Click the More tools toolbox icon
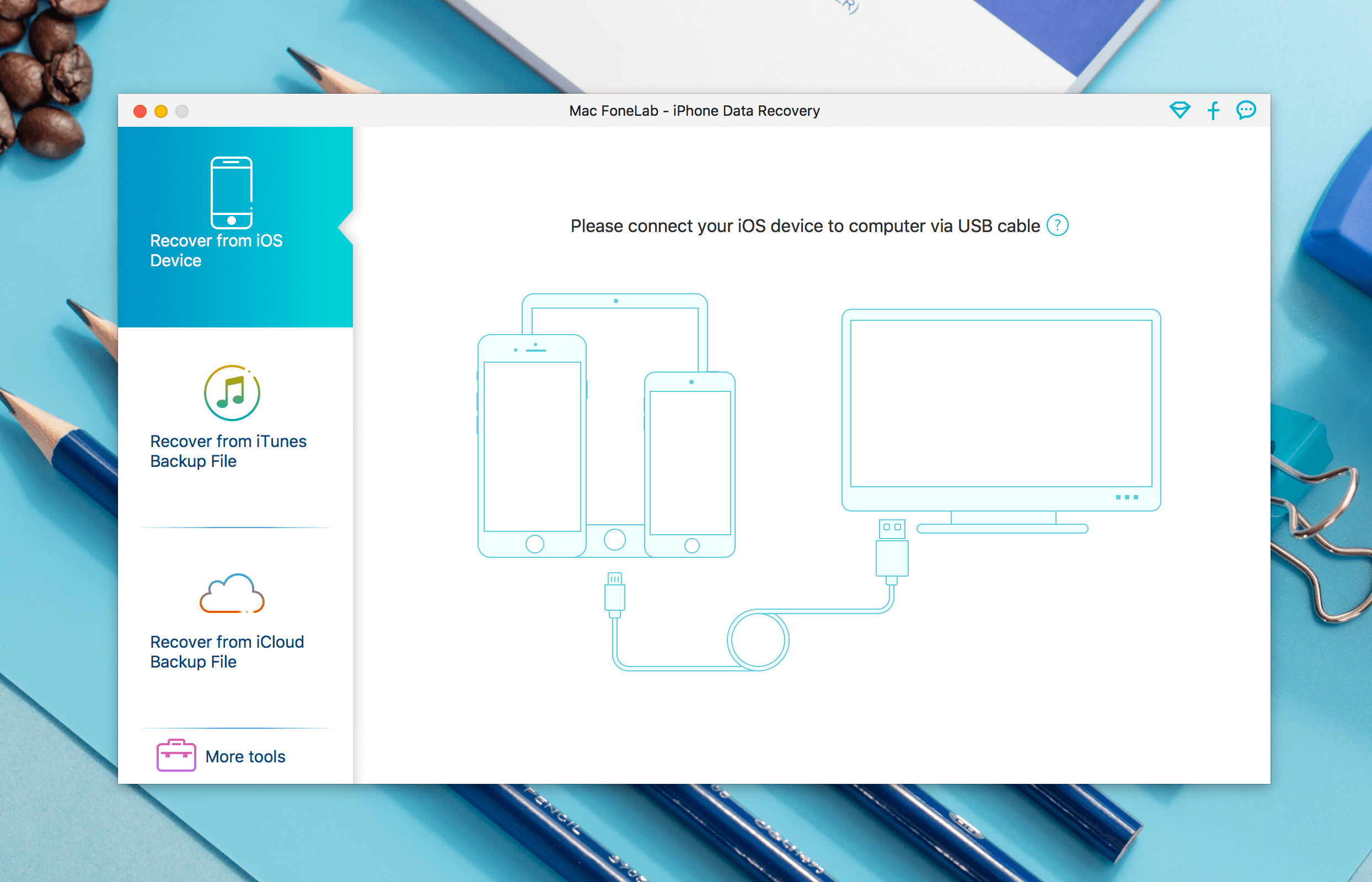Viewport: 1372px width, 882px height. pyautogui.click(x=176, y=755)
